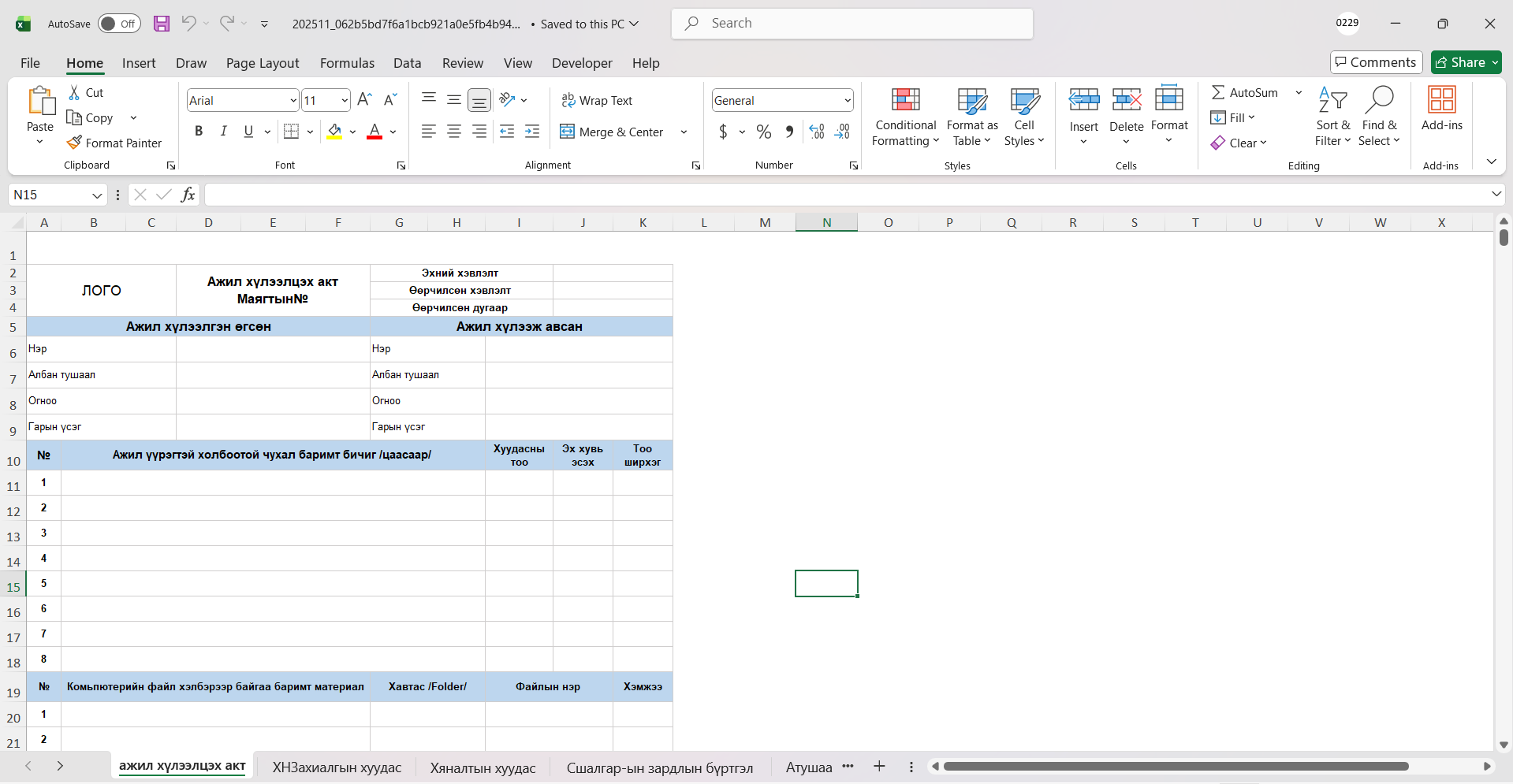Screen dimensions: 1513x784
Task: Open the font name dropdown showing Arial
Action: [x=293, y=101]
